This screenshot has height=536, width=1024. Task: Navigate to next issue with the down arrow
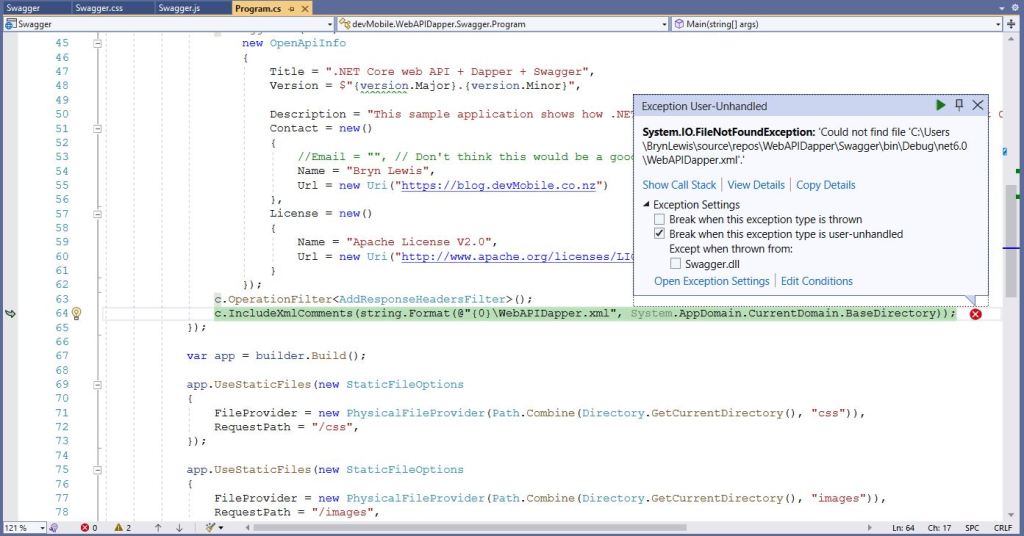click(x=180, y=527)
